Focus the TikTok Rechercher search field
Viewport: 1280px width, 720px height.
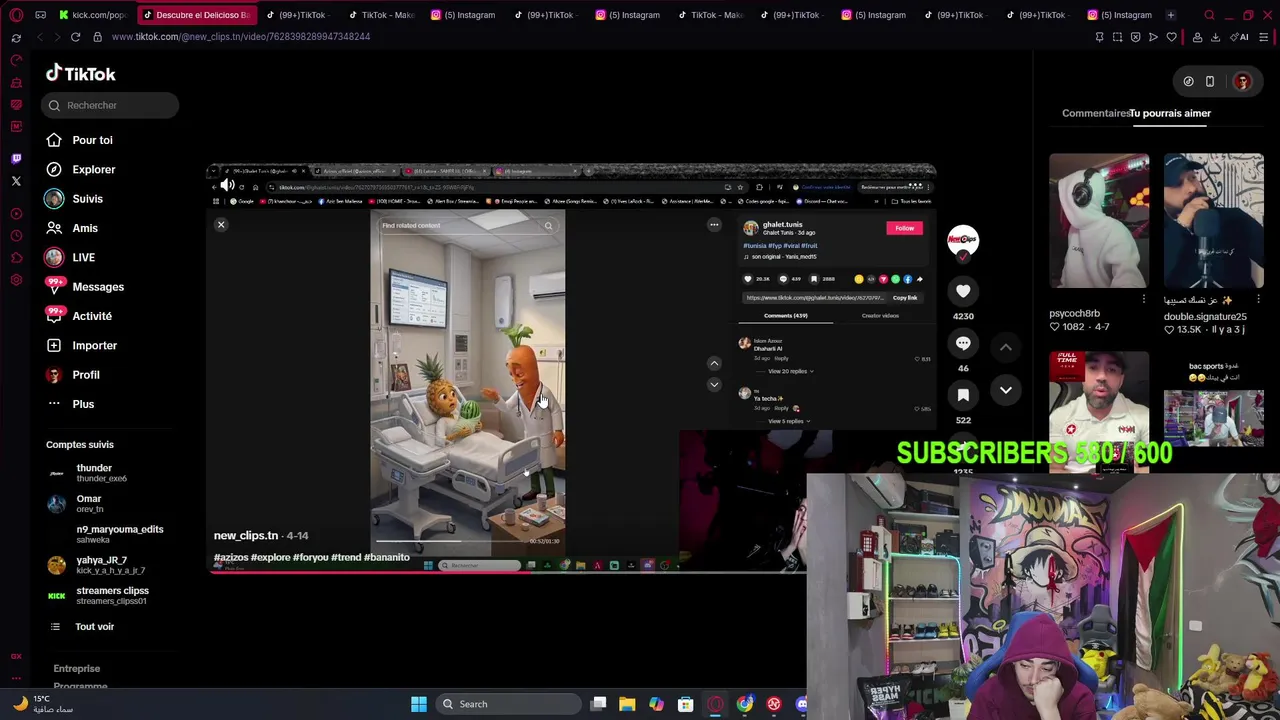111,105
